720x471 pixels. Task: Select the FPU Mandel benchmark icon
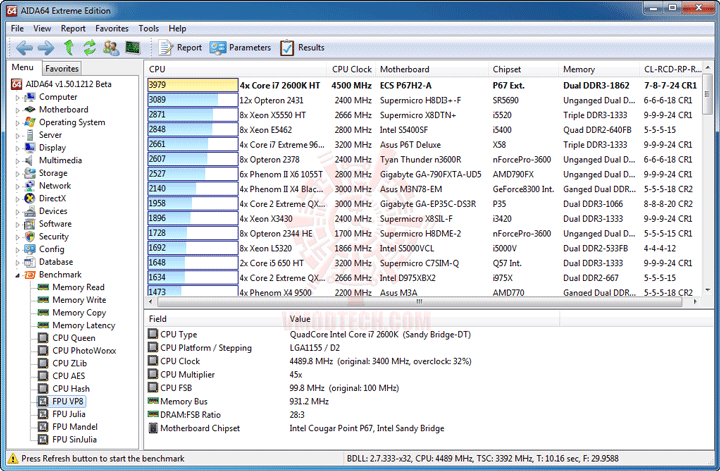coord(43,427)
